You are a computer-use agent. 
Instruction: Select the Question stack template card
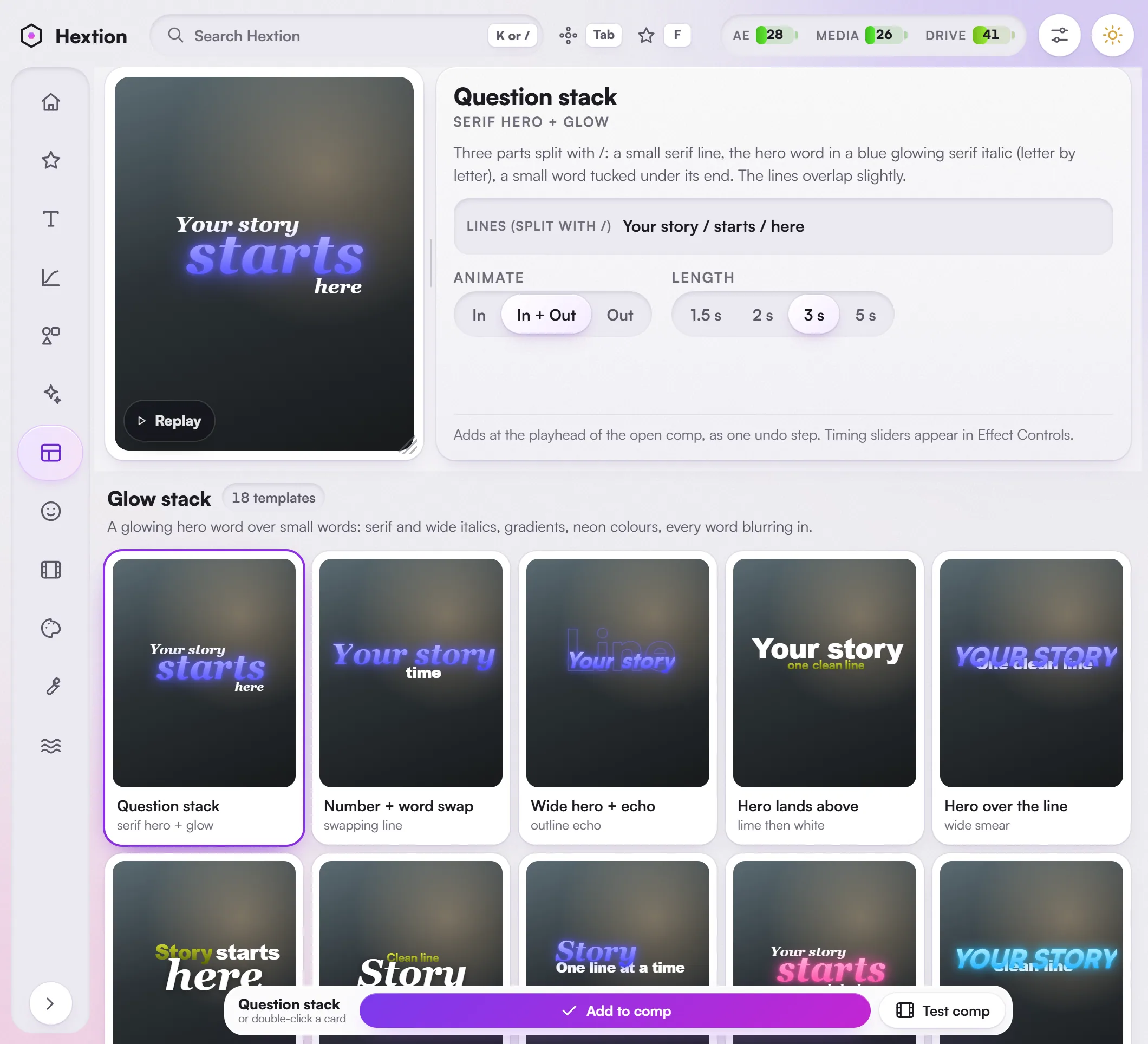204,697
